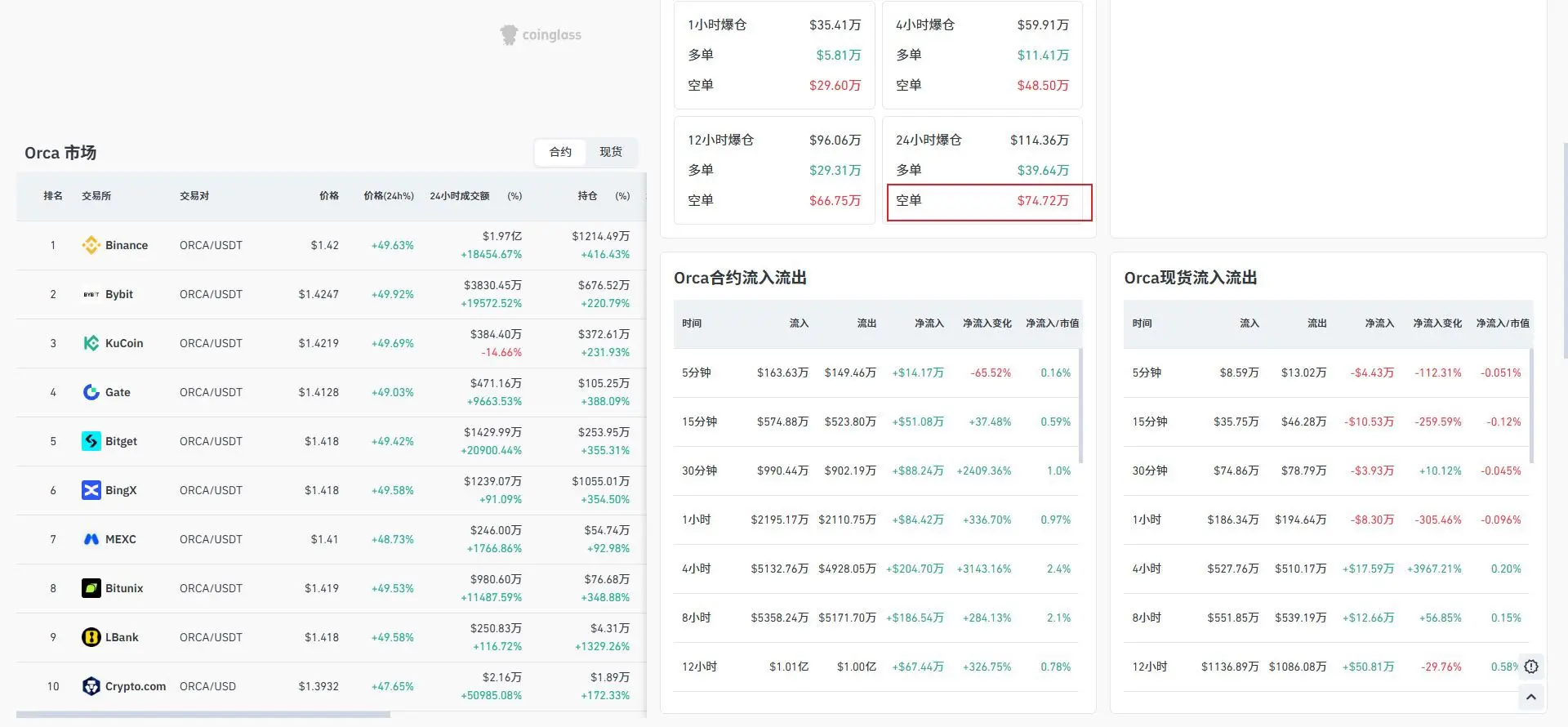Click the LBank exchange logo icon
This screenshot has width=1568, height=727.
(91, 637)
